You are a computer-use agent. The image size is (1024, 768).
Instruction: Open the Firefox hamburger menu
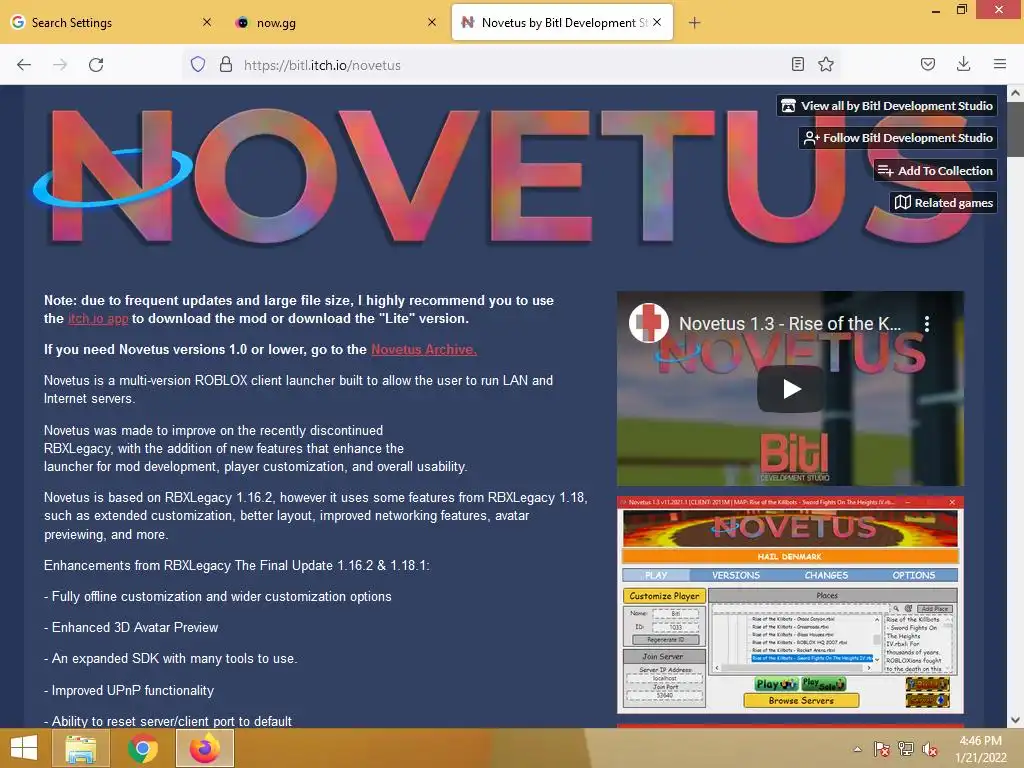click(x=1000, y=64)
